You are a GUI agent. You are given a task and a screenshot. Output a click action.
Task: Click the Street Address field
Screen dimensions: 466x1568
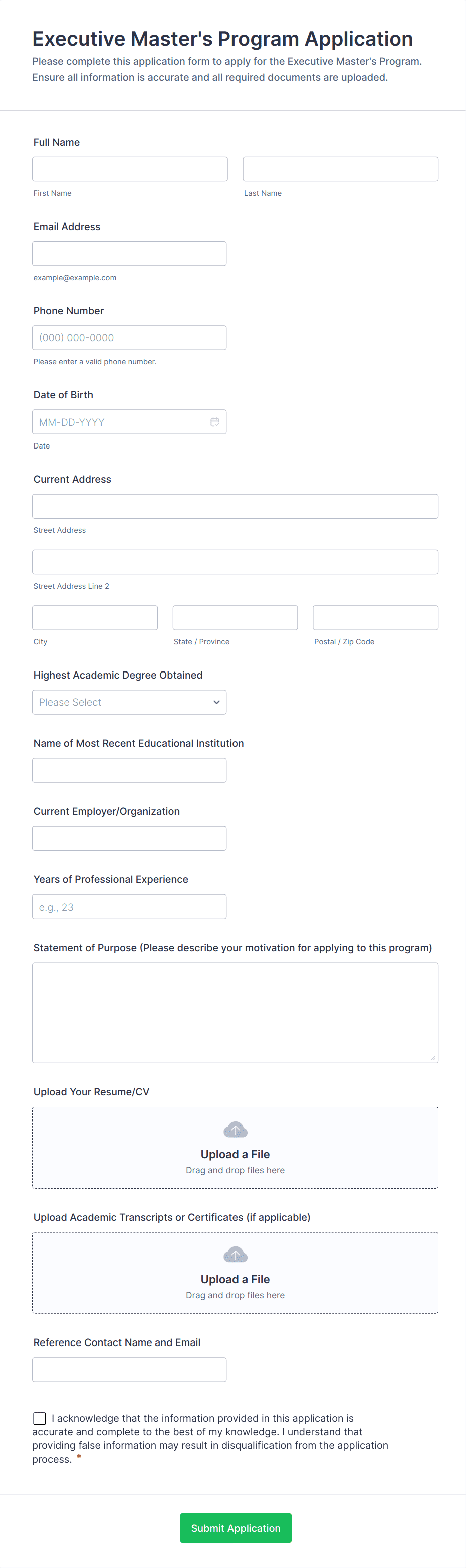(235, 506)
